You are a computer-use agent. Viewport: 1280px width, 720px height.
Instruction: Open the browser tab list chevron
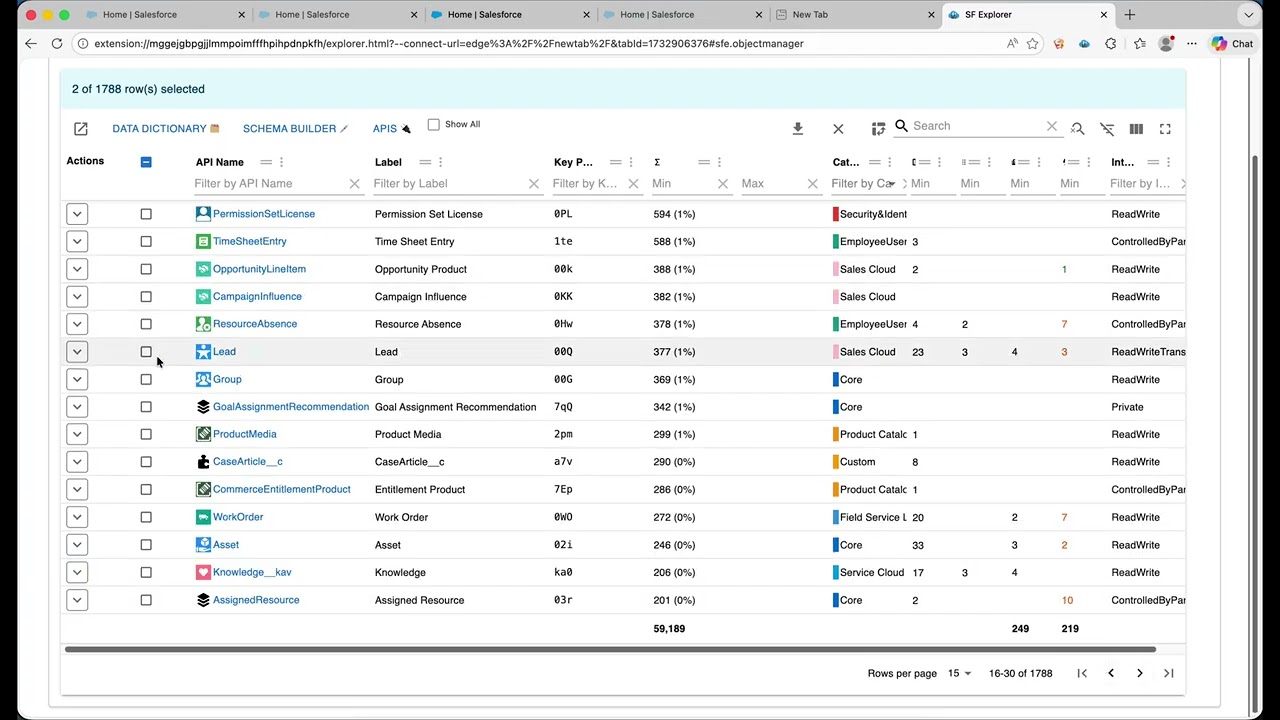[1249, 15]
